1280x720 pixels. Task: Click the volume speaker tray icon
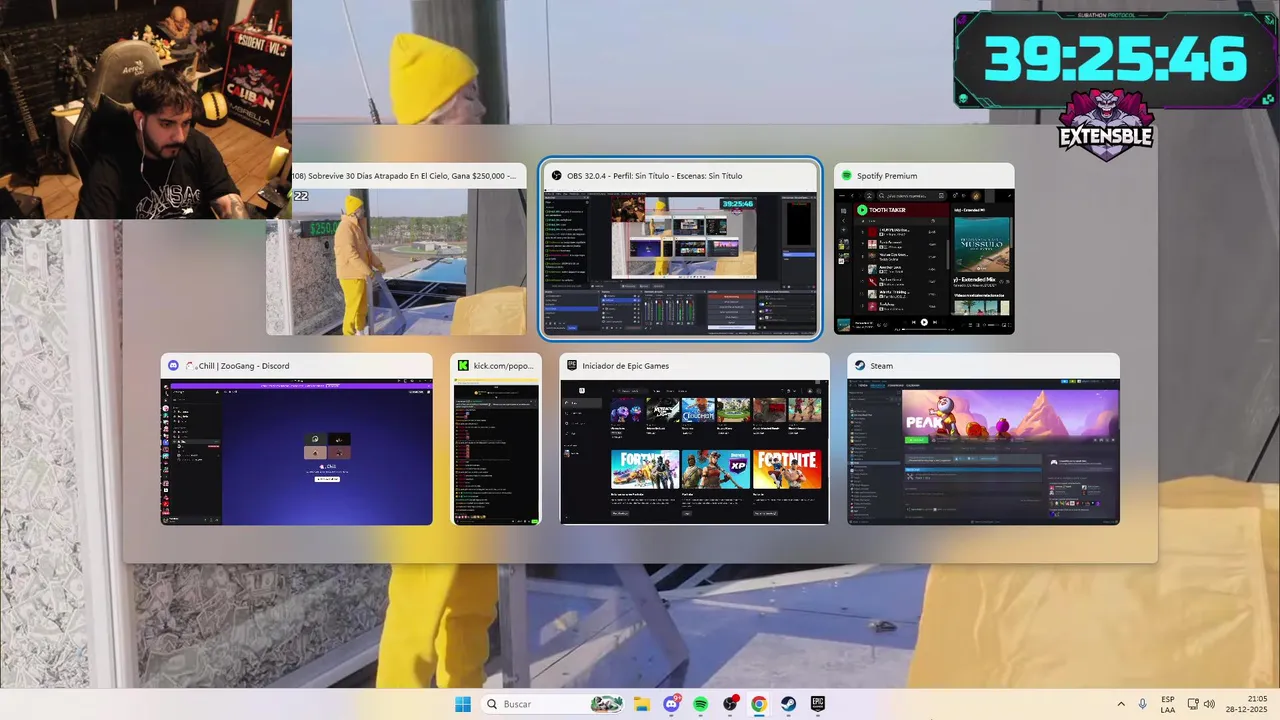[1209, 704]
